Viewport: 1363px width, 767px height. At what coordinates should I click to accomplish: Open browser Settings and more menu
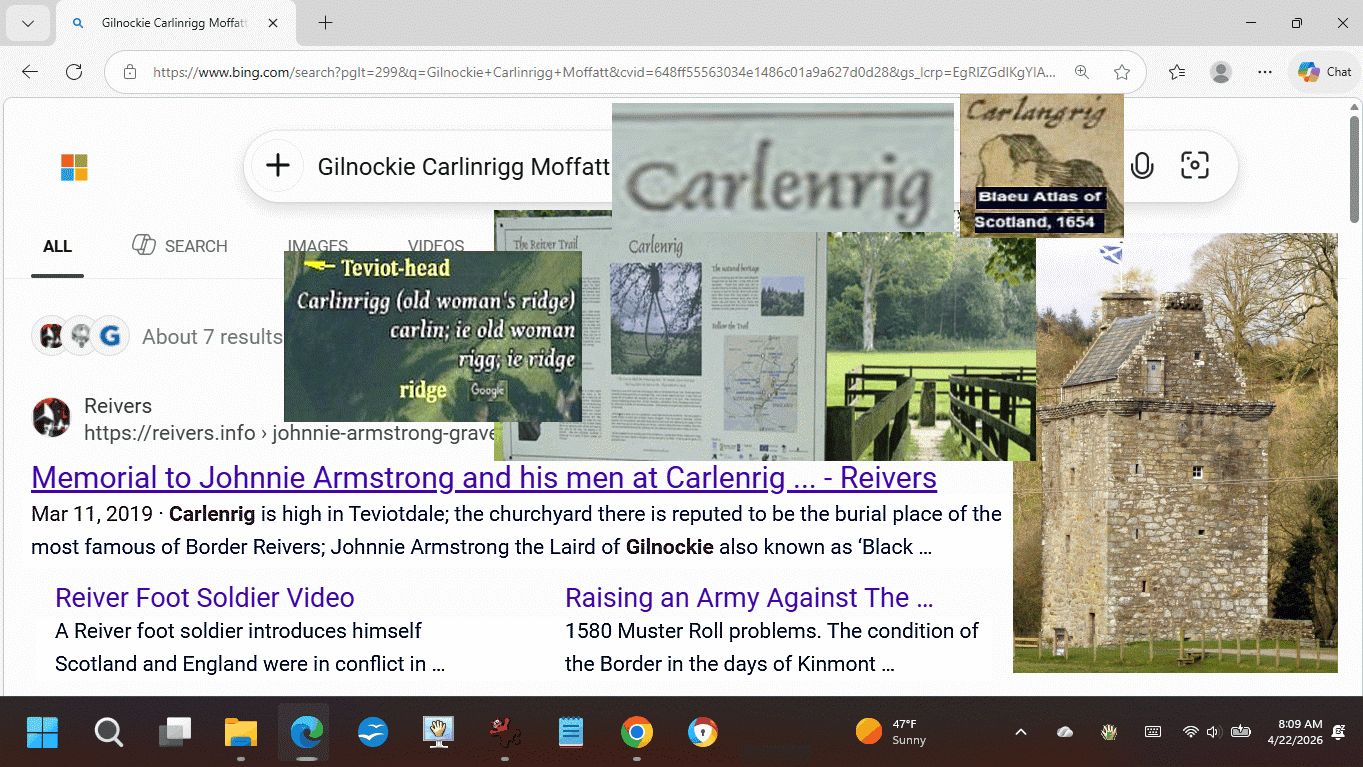pyautogui.click(x=1265, y=72)
